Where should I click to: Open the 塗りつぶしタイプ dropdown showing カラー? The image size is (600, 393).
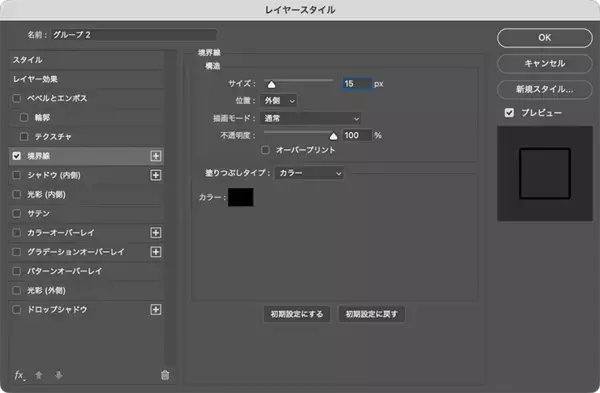click(x=309, y=173)
